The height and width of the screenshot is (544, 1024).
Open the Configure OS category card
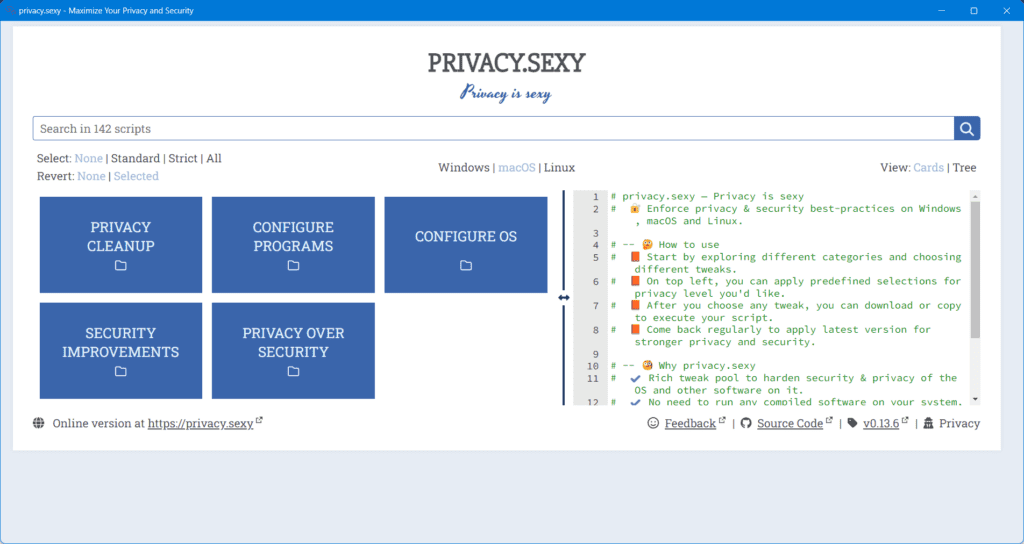(466, 245)
